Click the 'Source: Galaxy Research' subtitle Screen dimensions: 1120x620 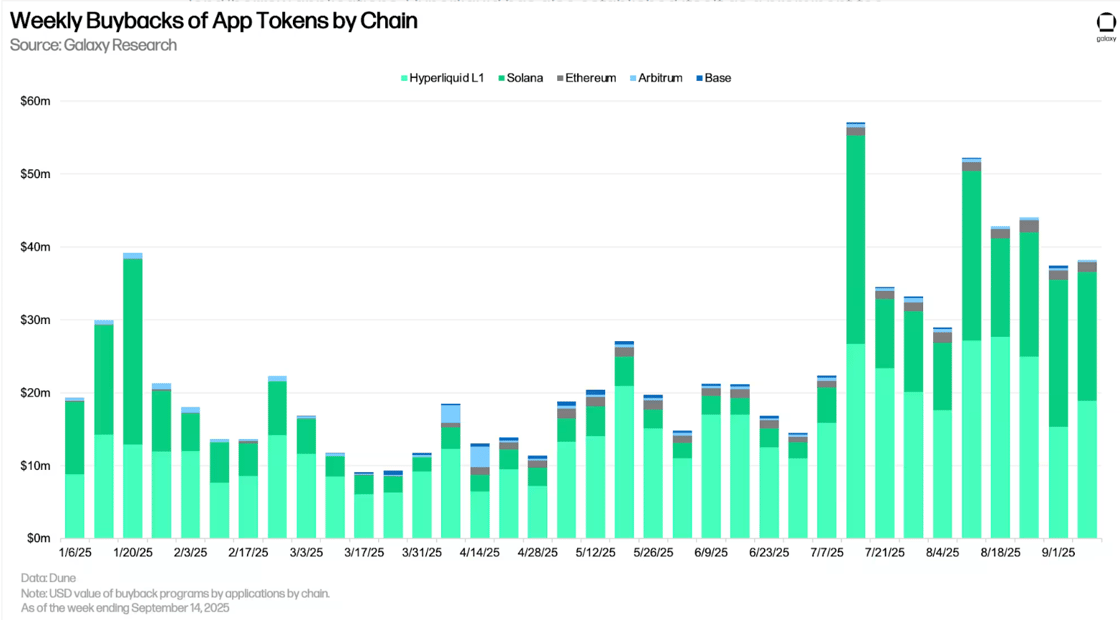click(93, 45)
